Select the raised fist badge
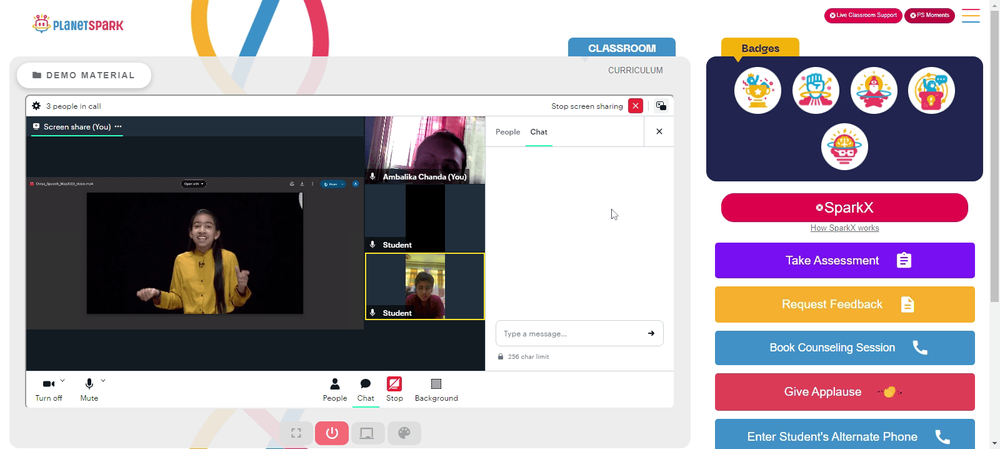This screenshot has height=449, width=1000. tap(816, 91)
